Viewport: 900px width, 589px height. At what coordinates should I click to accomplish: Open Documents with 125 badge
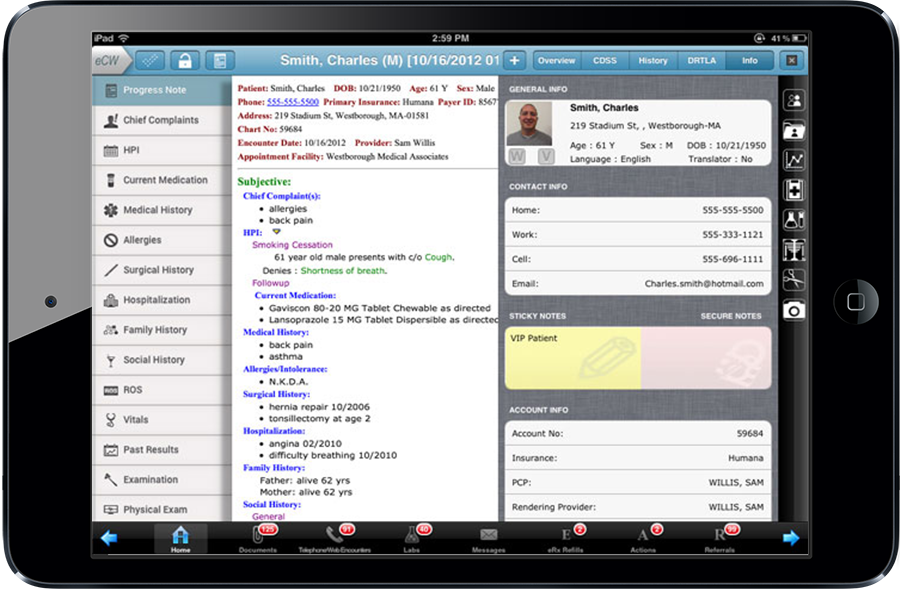coord(258,538)
